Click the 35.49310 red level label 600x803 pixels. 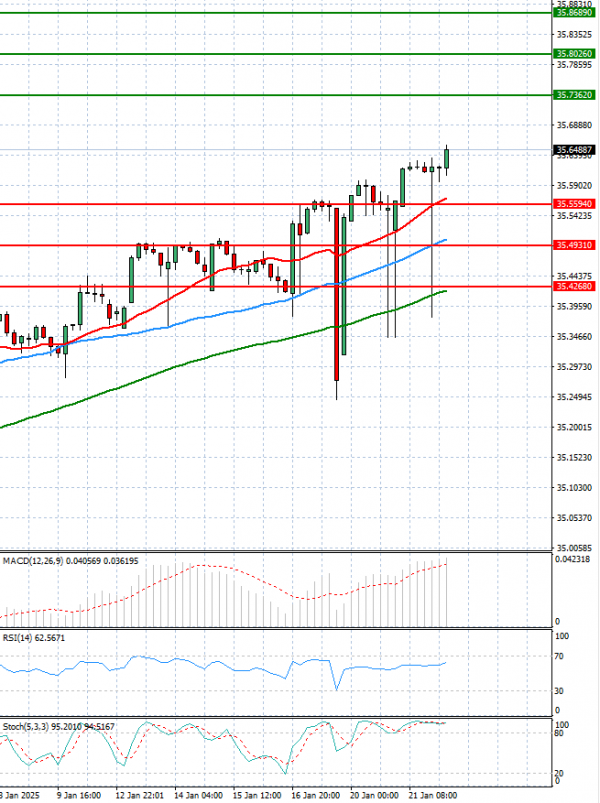pos(574,245)
